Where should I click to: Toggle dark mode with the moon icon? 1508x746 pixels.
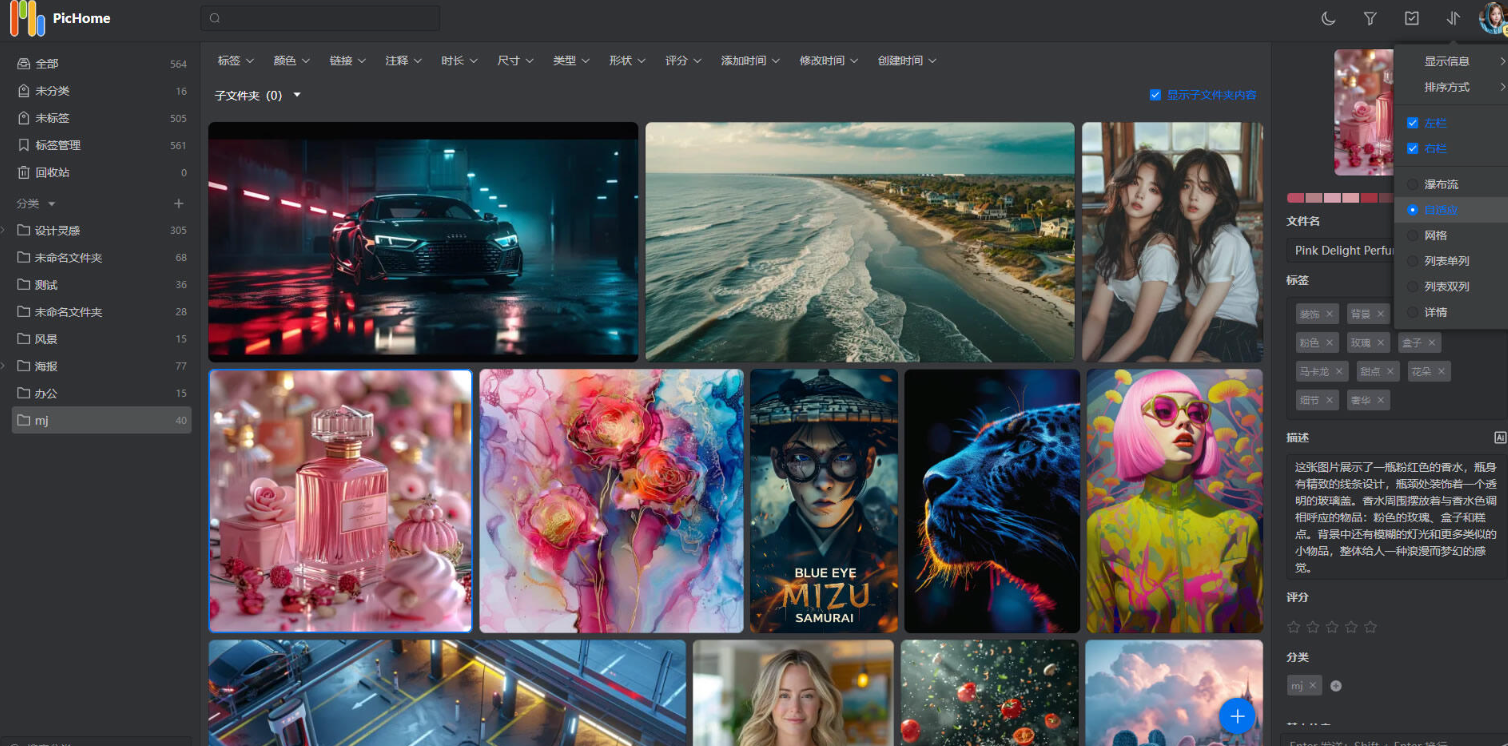[1328, 18]
